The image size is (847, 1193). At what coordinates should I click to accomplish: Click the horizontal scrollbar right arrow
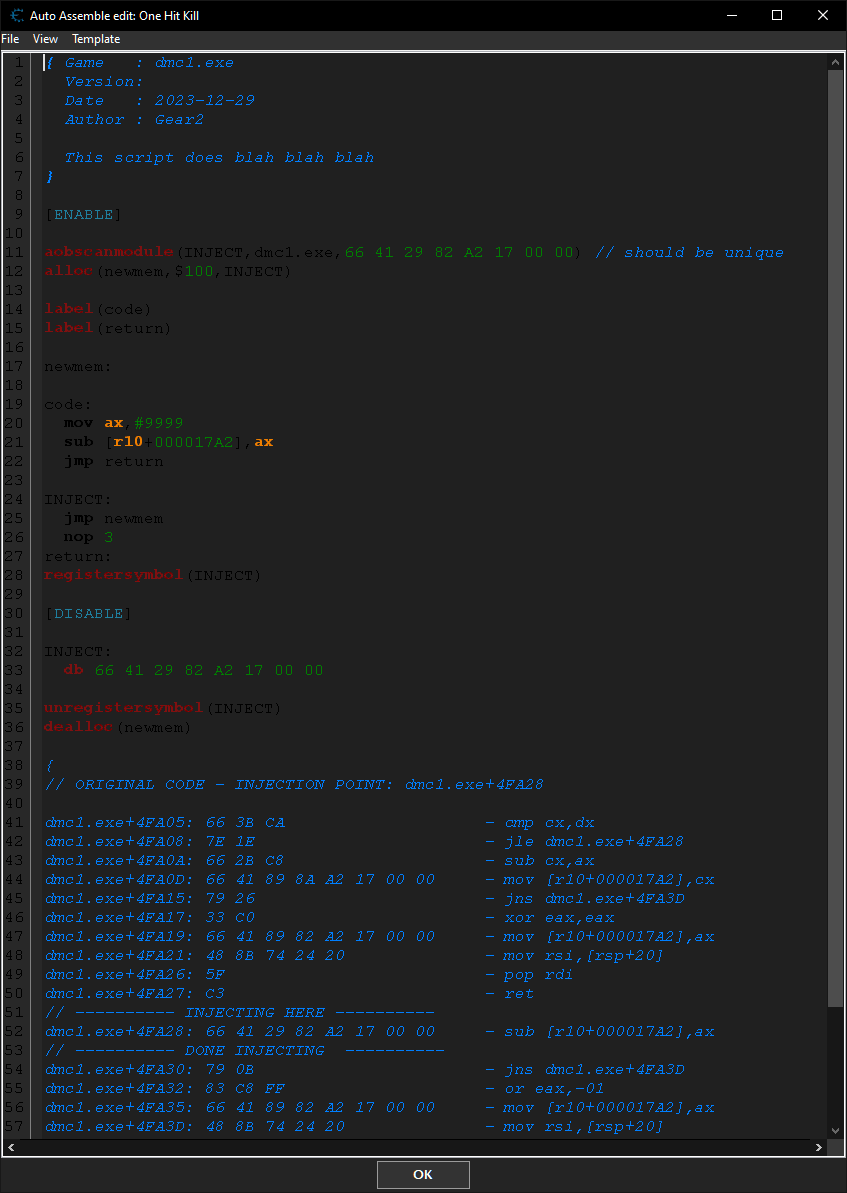819,1147
